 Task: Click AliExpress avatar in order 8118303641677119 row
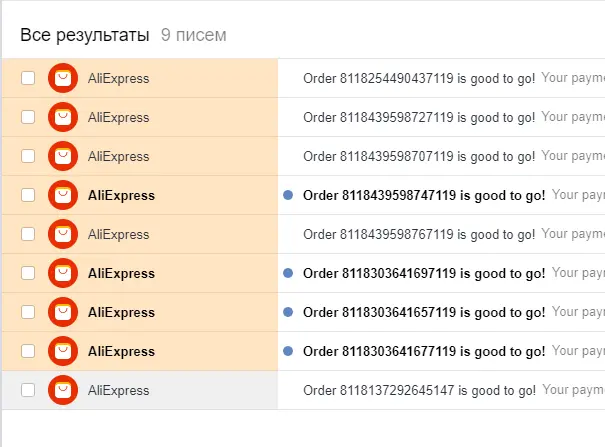click(63, 351)
